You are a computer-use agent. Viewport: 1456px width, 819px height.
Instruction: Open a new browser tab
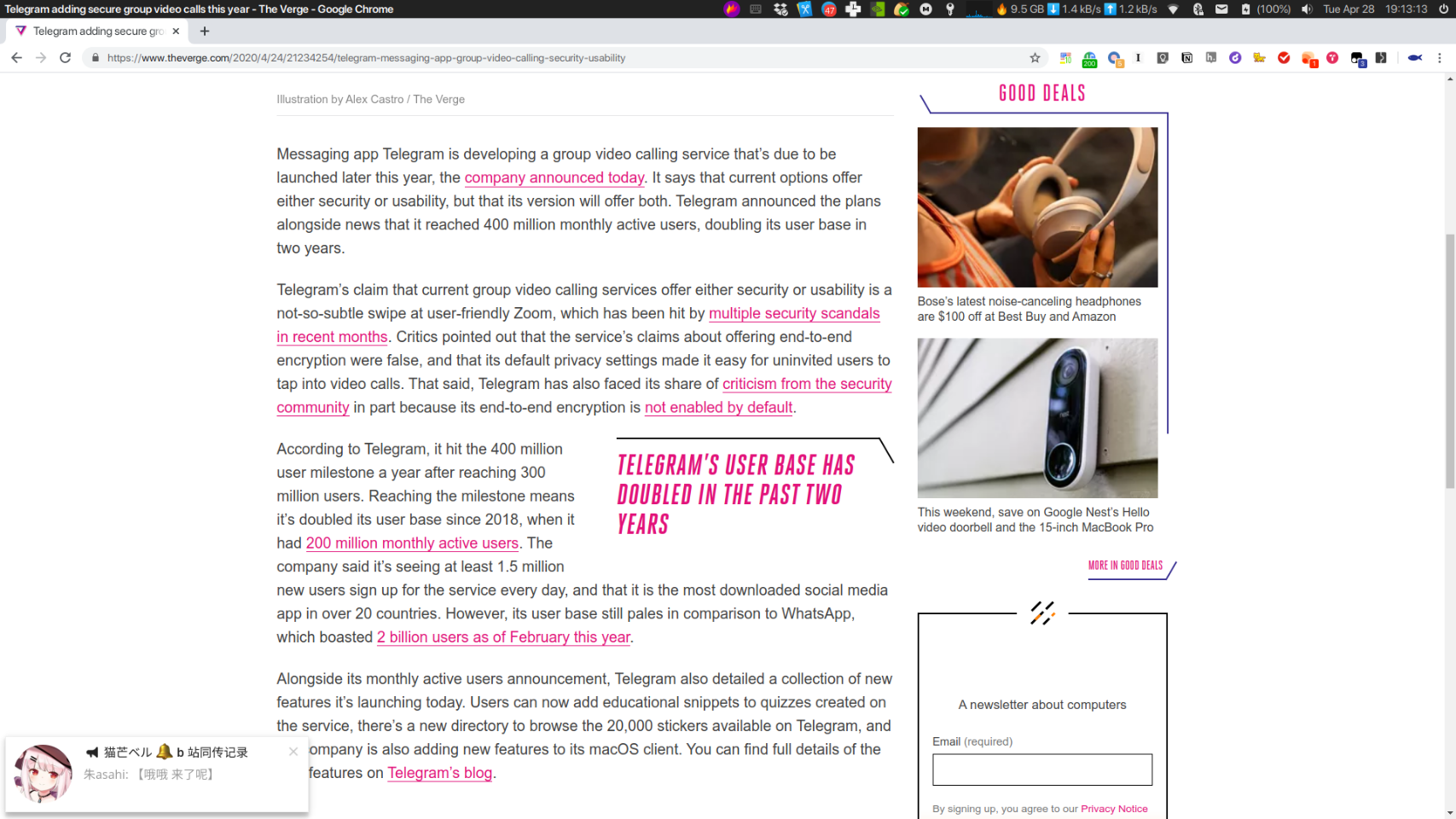pyautogui.click(x=205, y=31)
